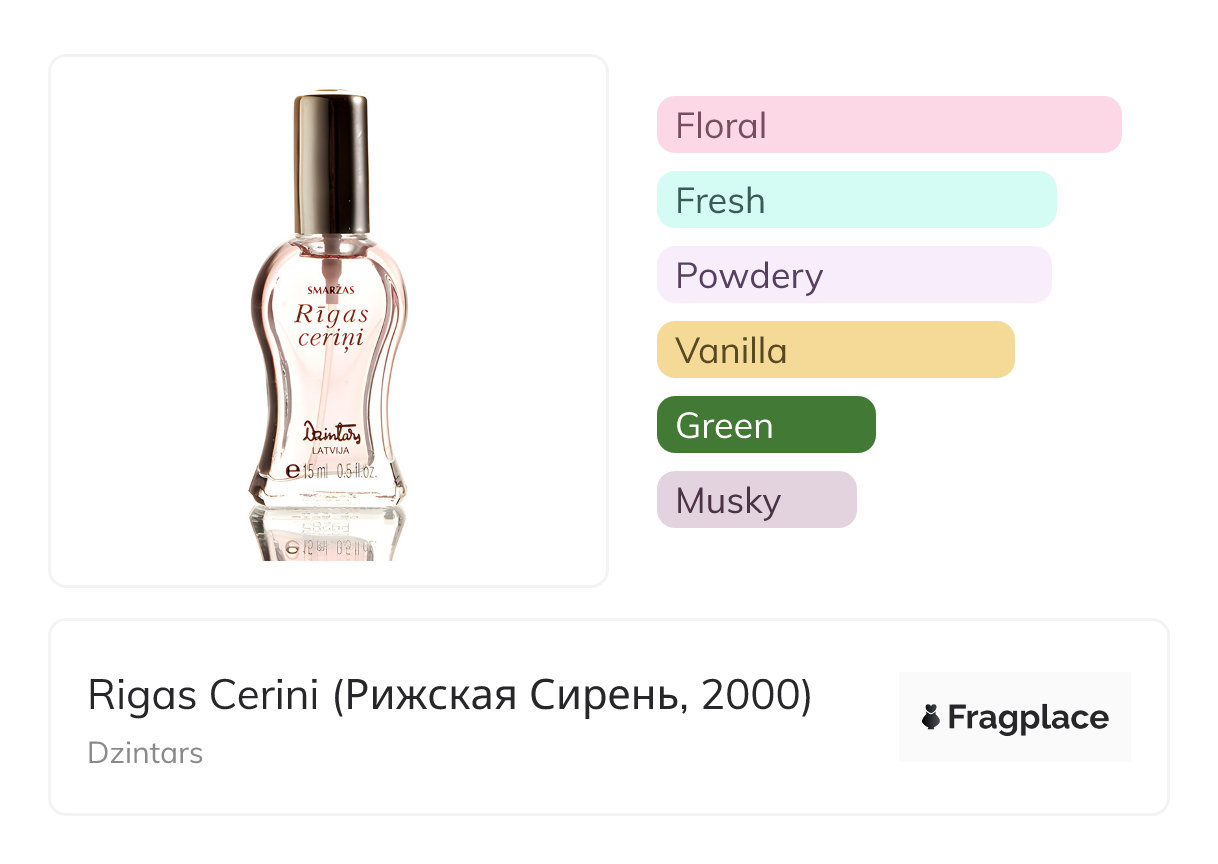Select the Powdery accord bar

pyautogui.click(x=853, y=275)
